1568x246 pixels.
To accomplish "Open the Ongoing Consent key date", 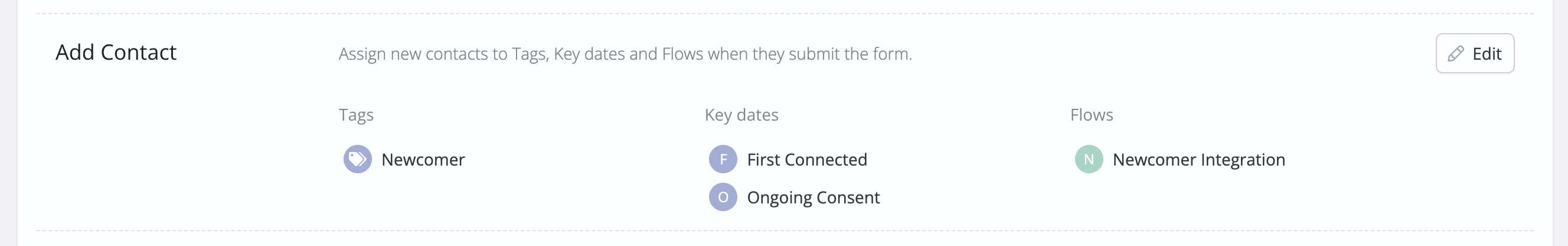I will click(x=812, y=197).
